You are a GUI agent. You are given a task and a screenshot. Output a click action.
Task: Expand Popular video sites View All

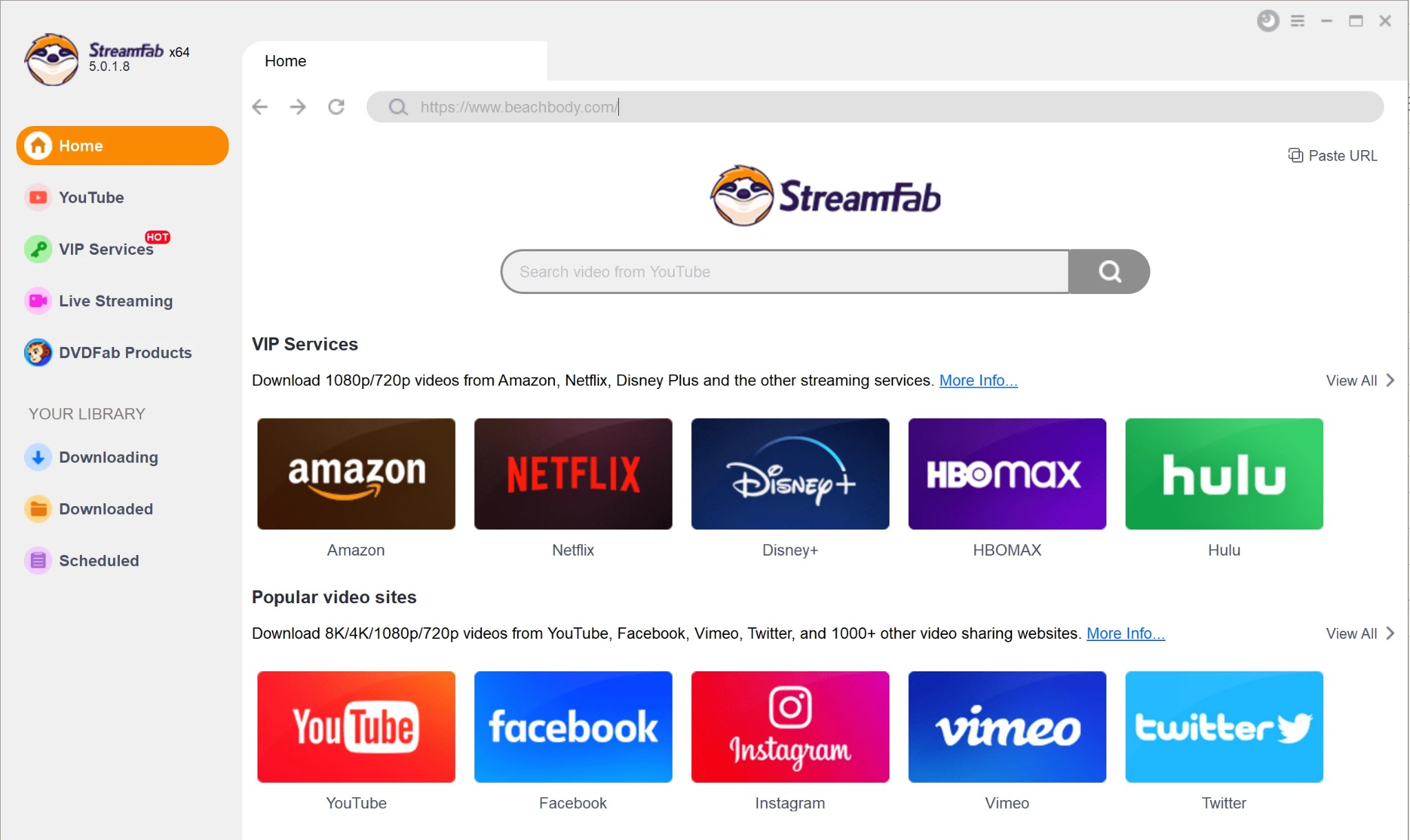pyautogui.click(x=1358, y=632)
